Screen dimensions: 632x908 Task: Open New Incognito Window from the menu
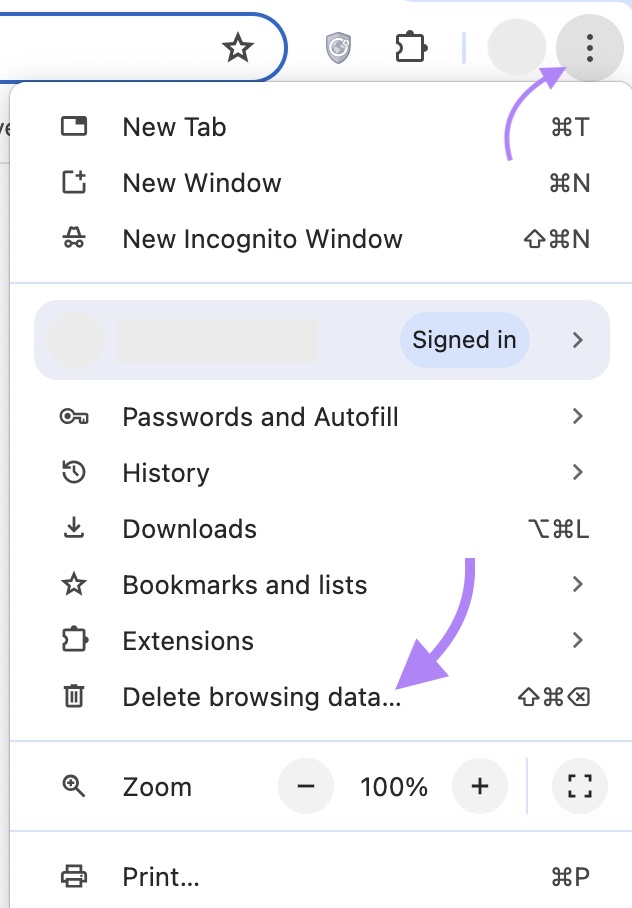pyautogui.click(x=262, y=239)
